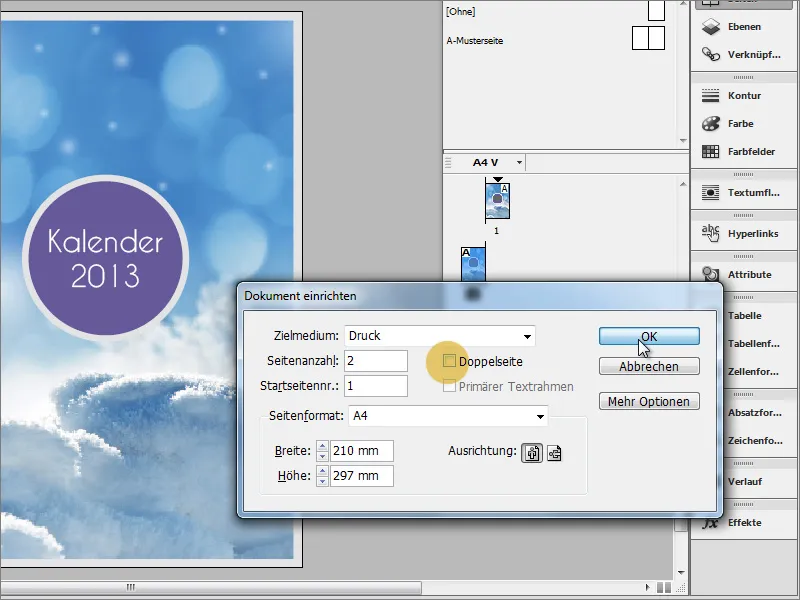Select the A-Musterseite label
800x600 pixels.
pyautogui.click(x=474, y=40)
